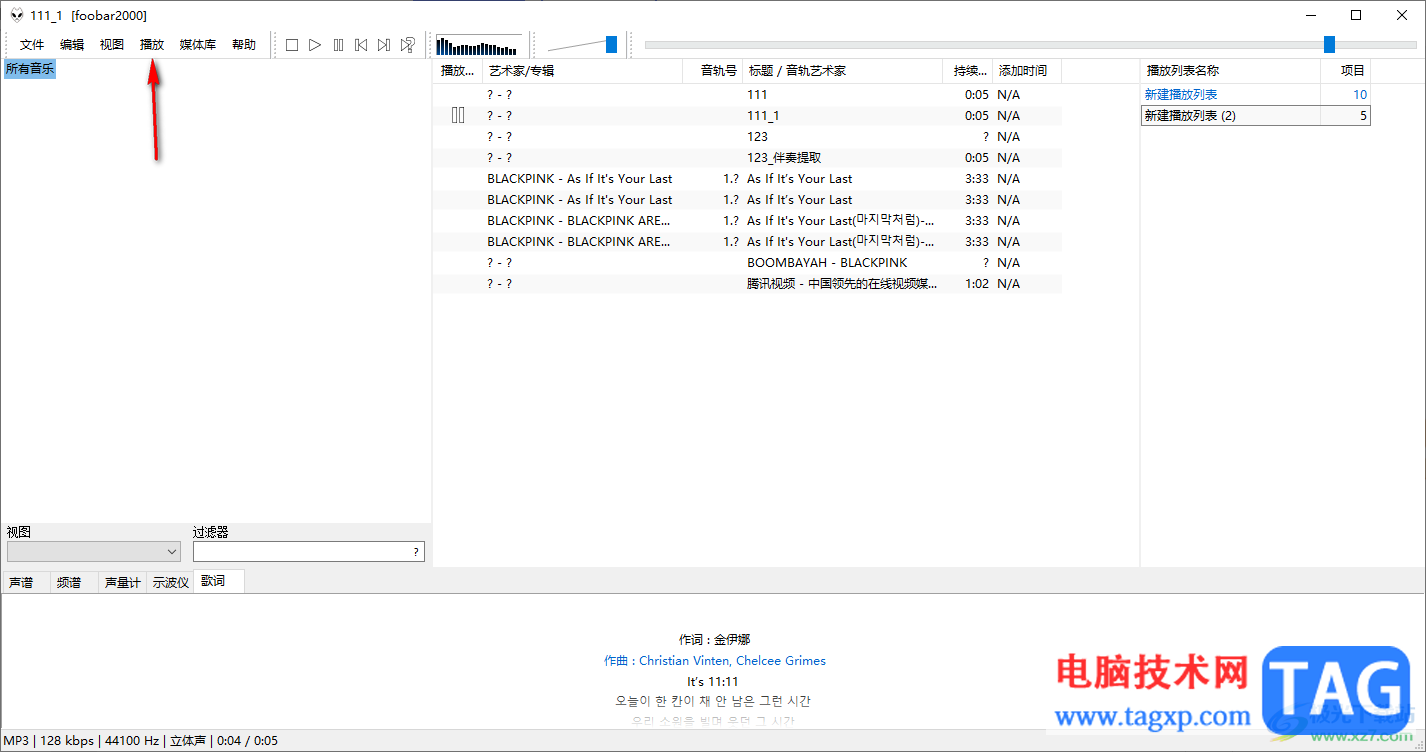
Task: Click the Pause button in toolbar
Action: tap(338, 45)
